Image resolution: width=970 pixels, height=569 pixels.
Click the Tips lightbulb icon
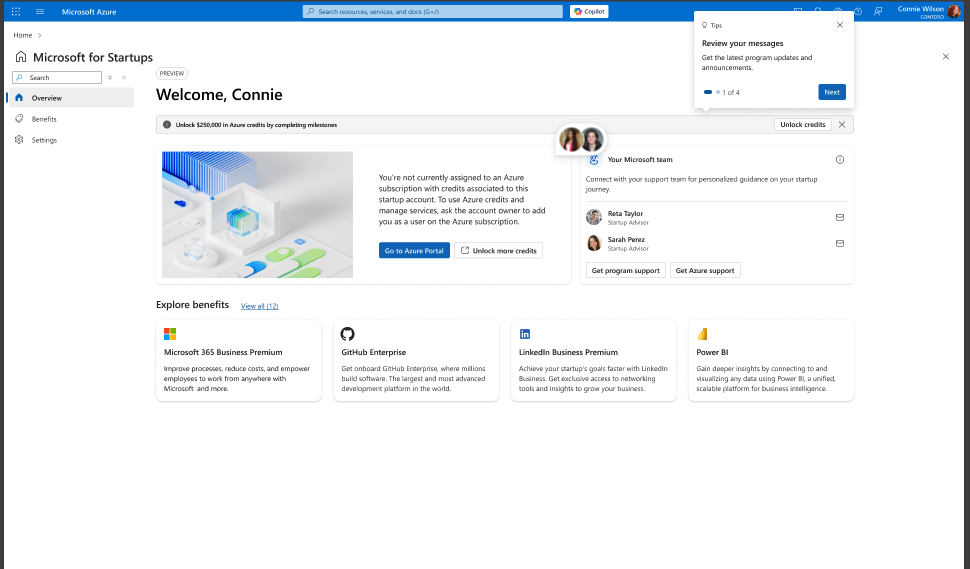pos(705,25)
